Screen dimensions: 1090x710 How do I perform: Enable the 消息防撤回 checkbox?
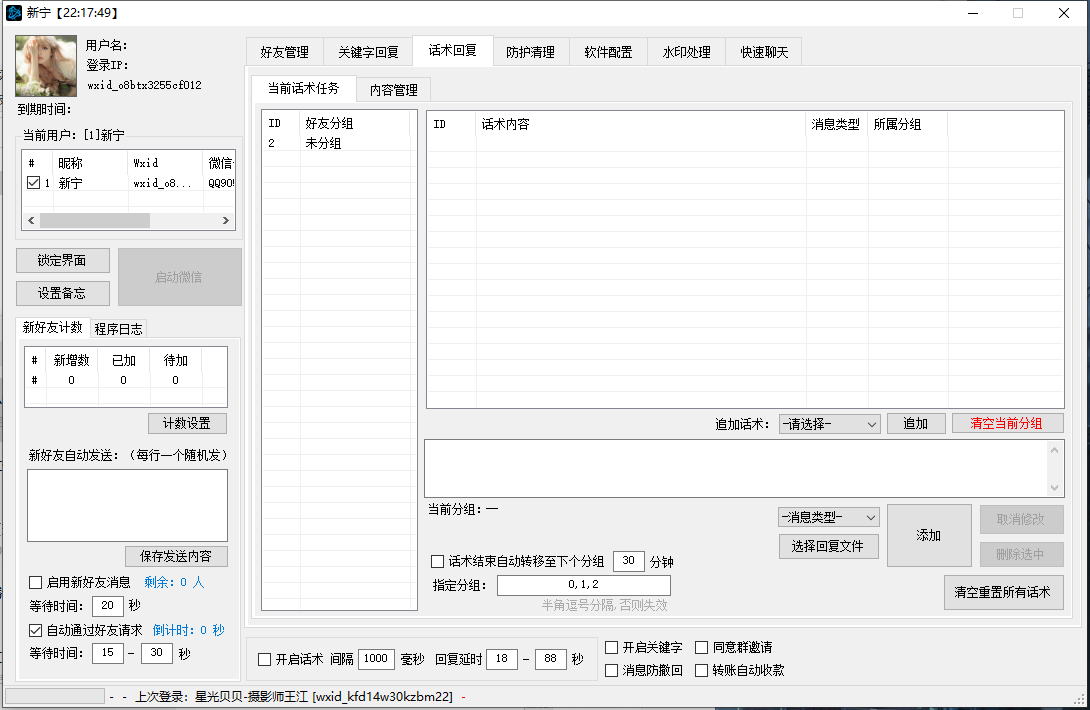coord(612,670)
